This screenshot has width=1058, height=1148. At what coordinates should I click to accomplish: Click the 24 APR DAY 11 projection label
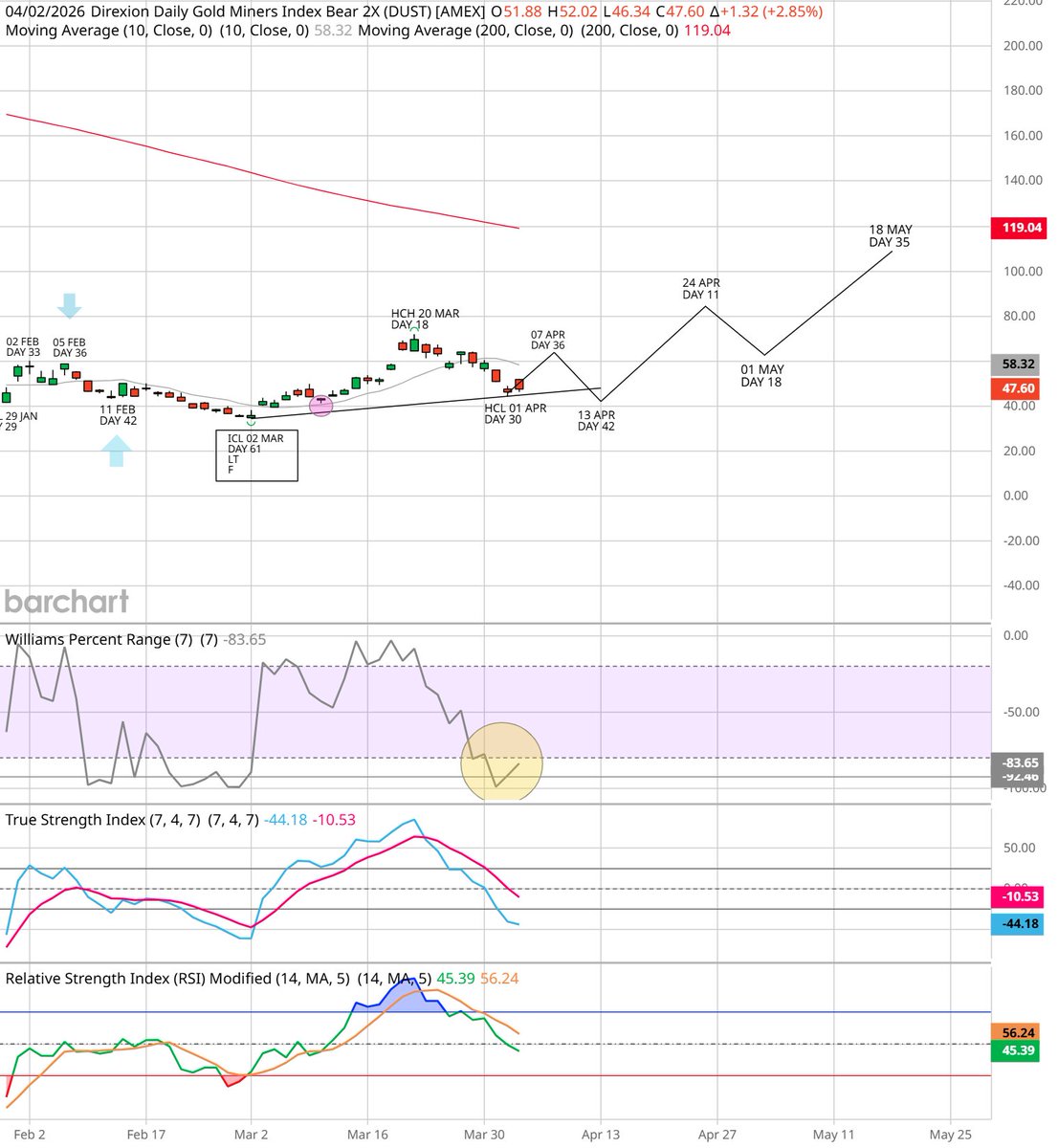click(701, 289)
